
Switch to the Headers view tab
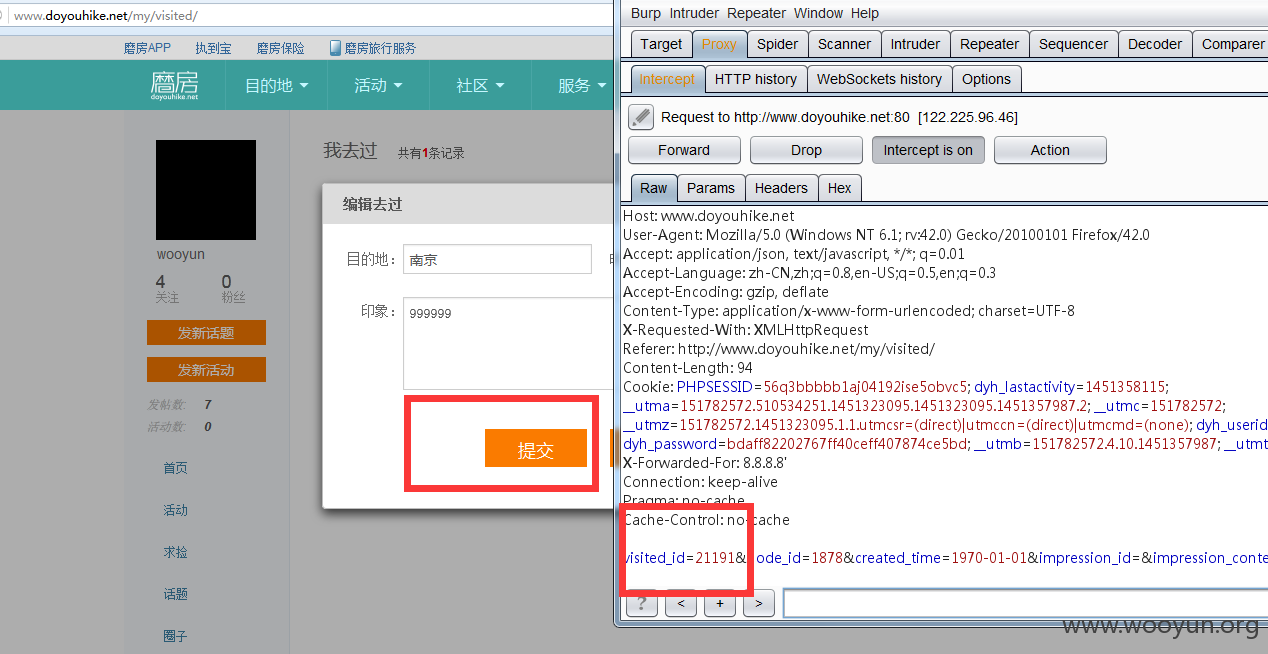pyautogui.click(x=781, y=188)
